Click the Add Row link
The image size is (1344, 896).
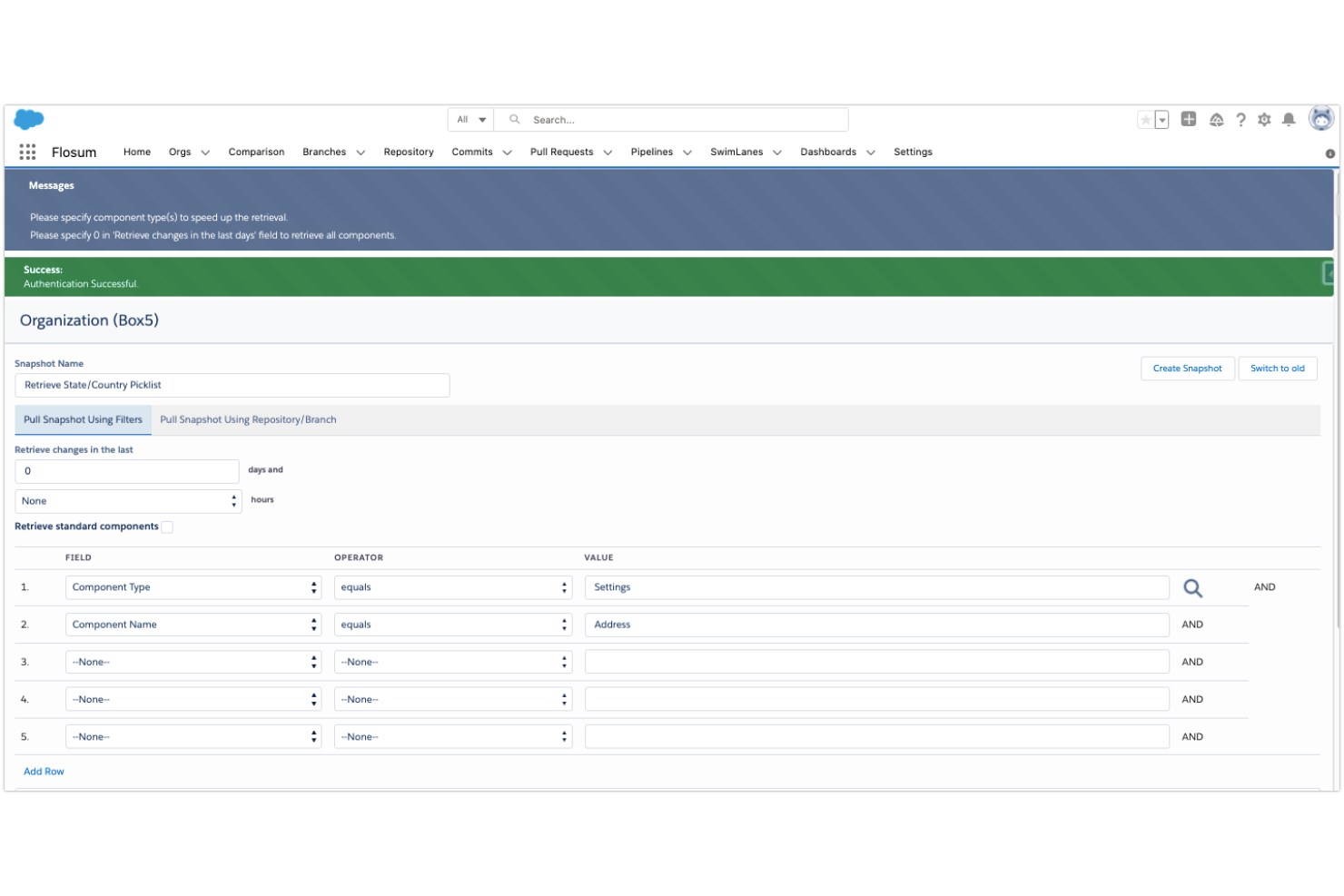click(x=44, y=771)
